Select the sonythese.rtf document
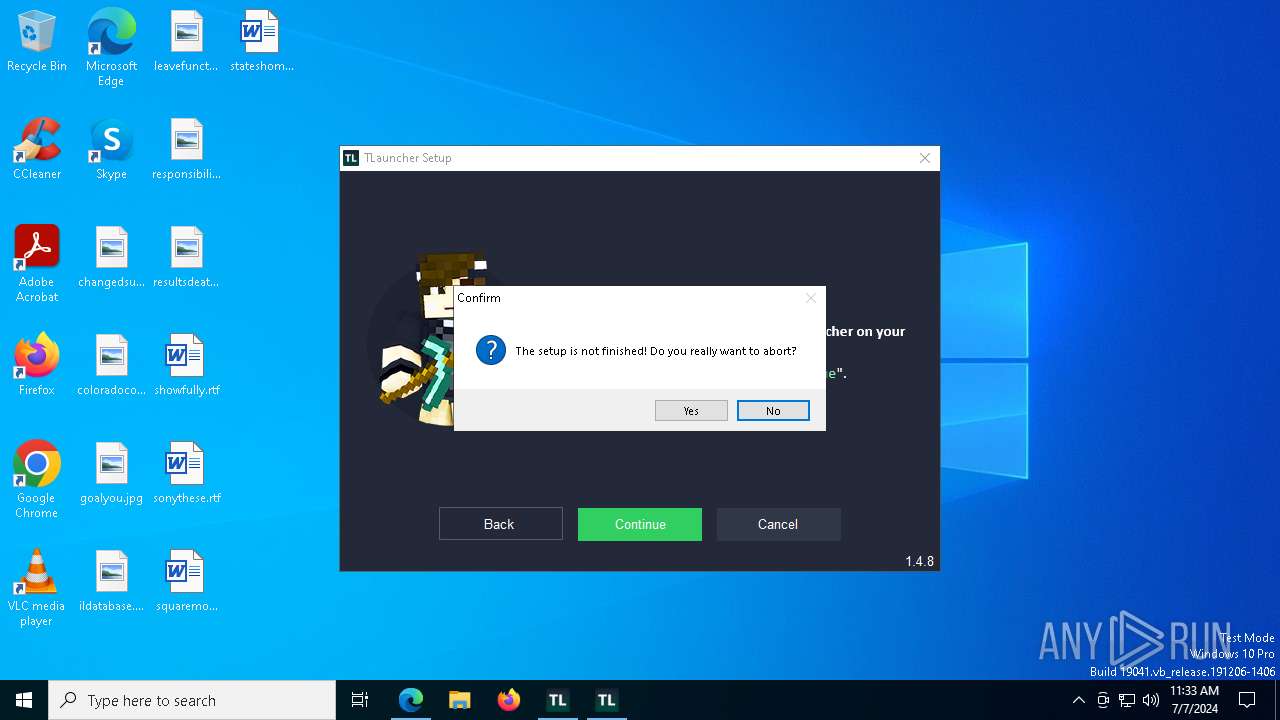Screen dimensions: 1280x720 [186, 474]
